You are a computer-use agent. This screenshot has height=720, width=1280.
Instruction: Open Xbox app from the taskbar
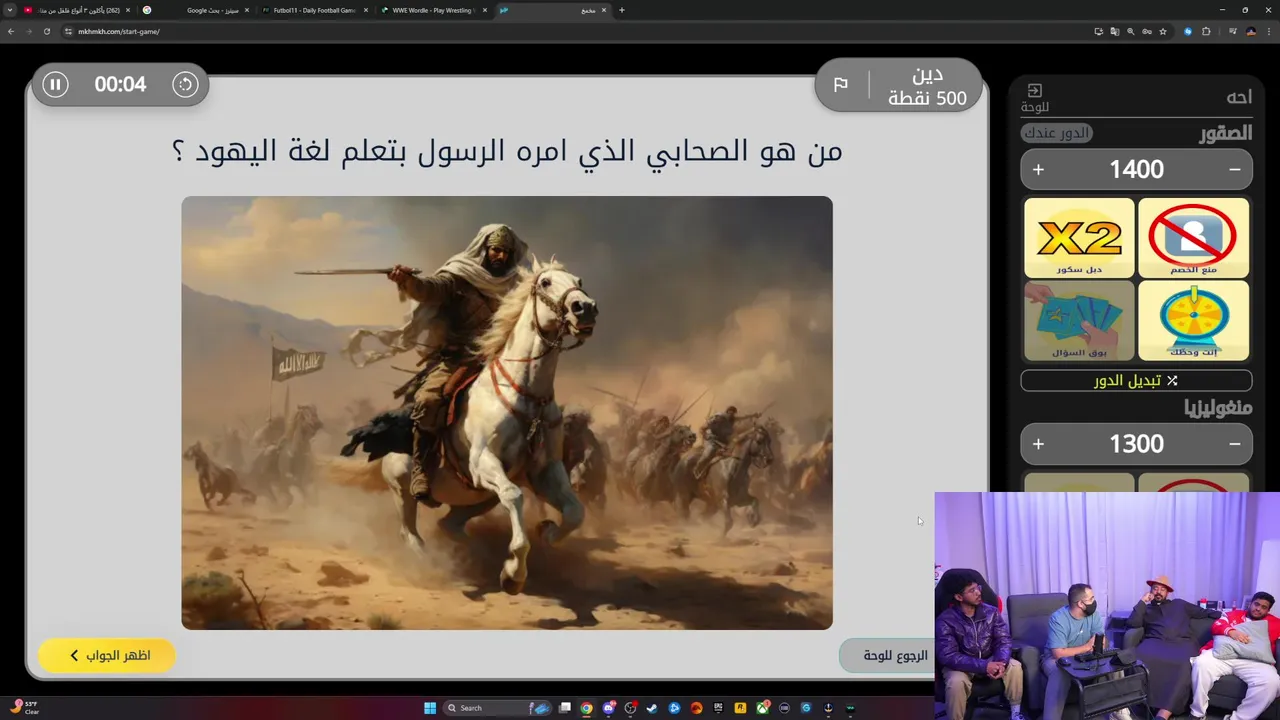762,708
